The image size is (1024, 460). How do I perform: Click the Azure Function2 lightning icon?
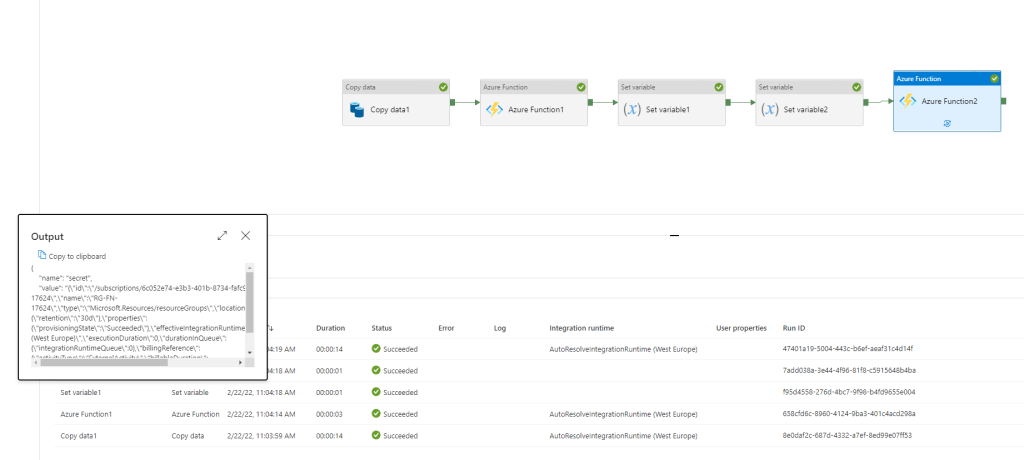click(907, 101)
